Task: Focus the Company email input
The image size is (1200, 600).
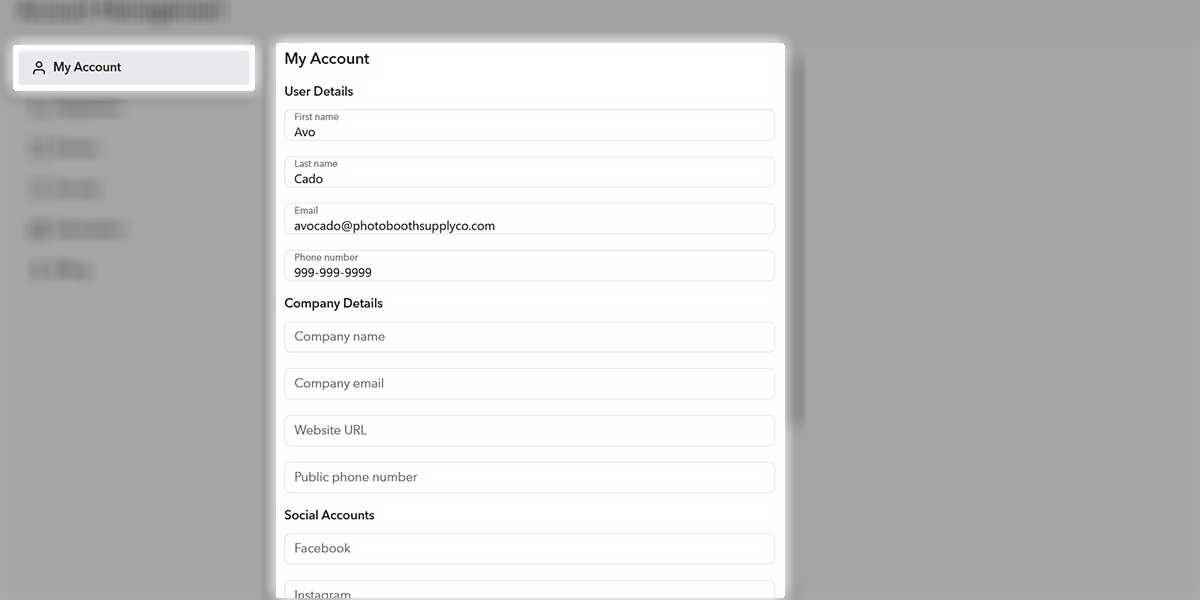Action: tap(529, 384)
